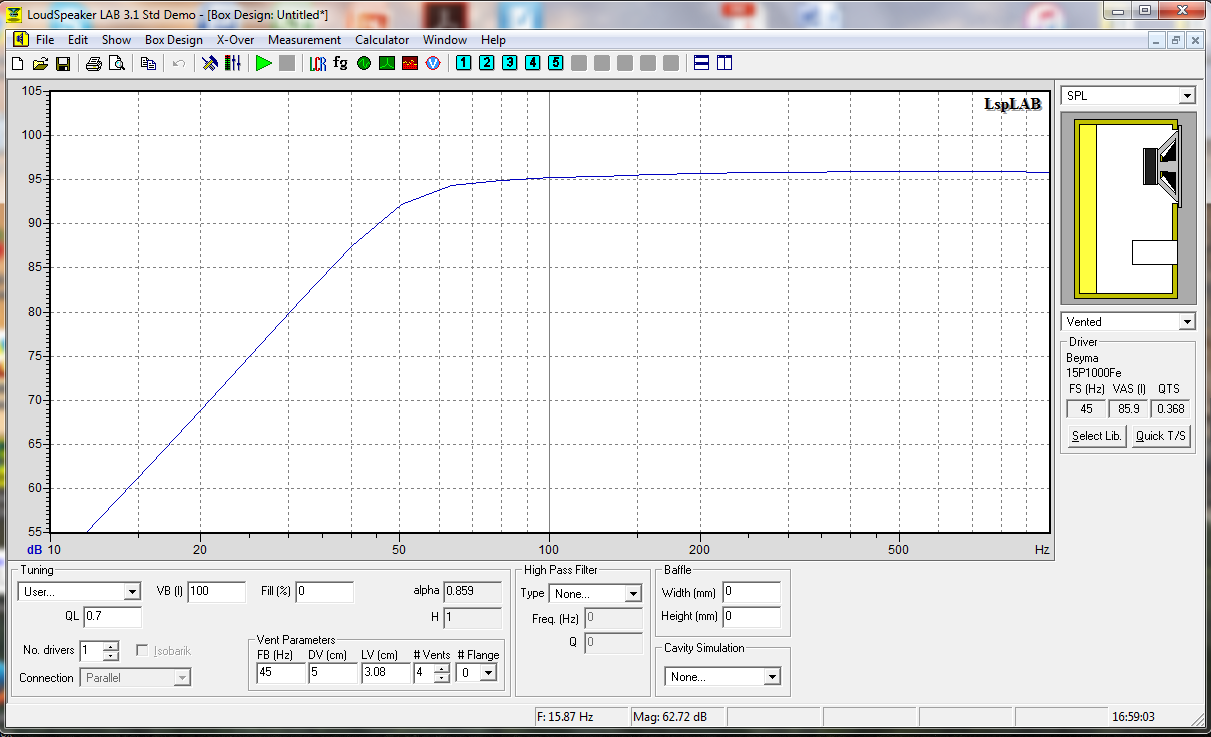
Task: Click the Quick T/S button
Action: click(1162, 436)
